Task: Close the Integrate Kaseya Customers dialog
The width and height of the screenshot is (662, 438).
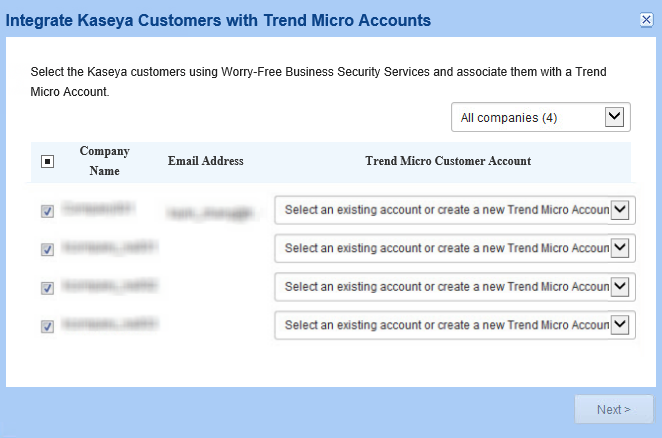Action: (646, 20)
